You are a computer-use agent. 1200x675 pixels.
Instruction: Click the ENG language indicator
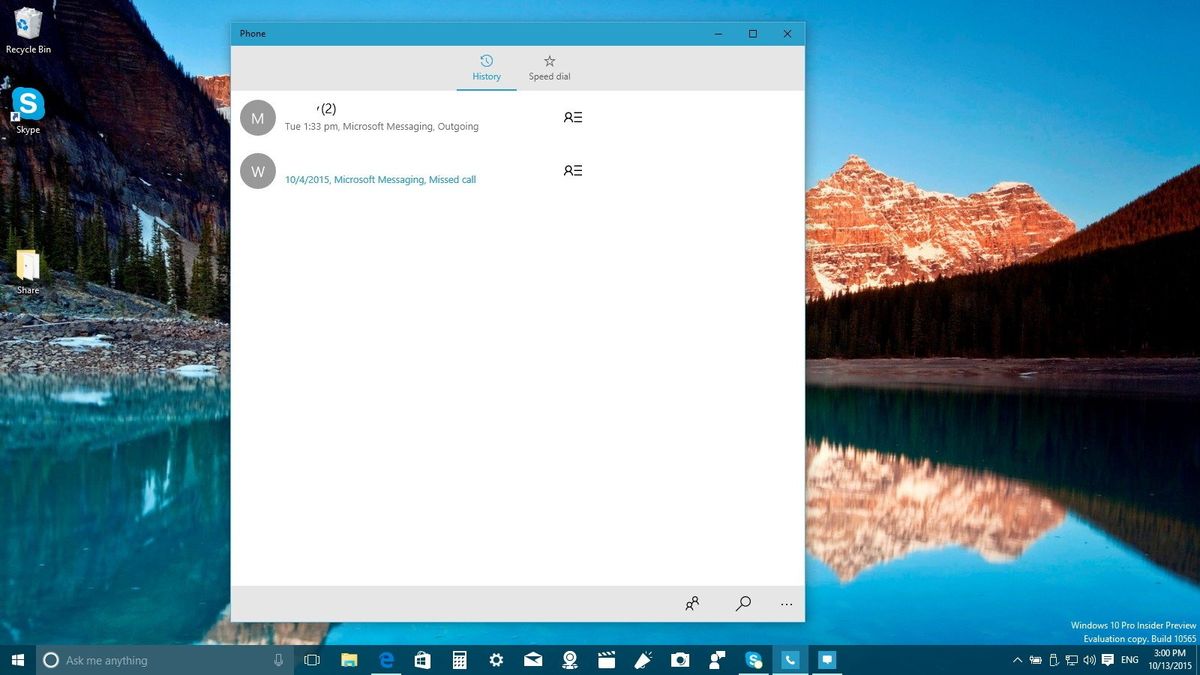1129,660
